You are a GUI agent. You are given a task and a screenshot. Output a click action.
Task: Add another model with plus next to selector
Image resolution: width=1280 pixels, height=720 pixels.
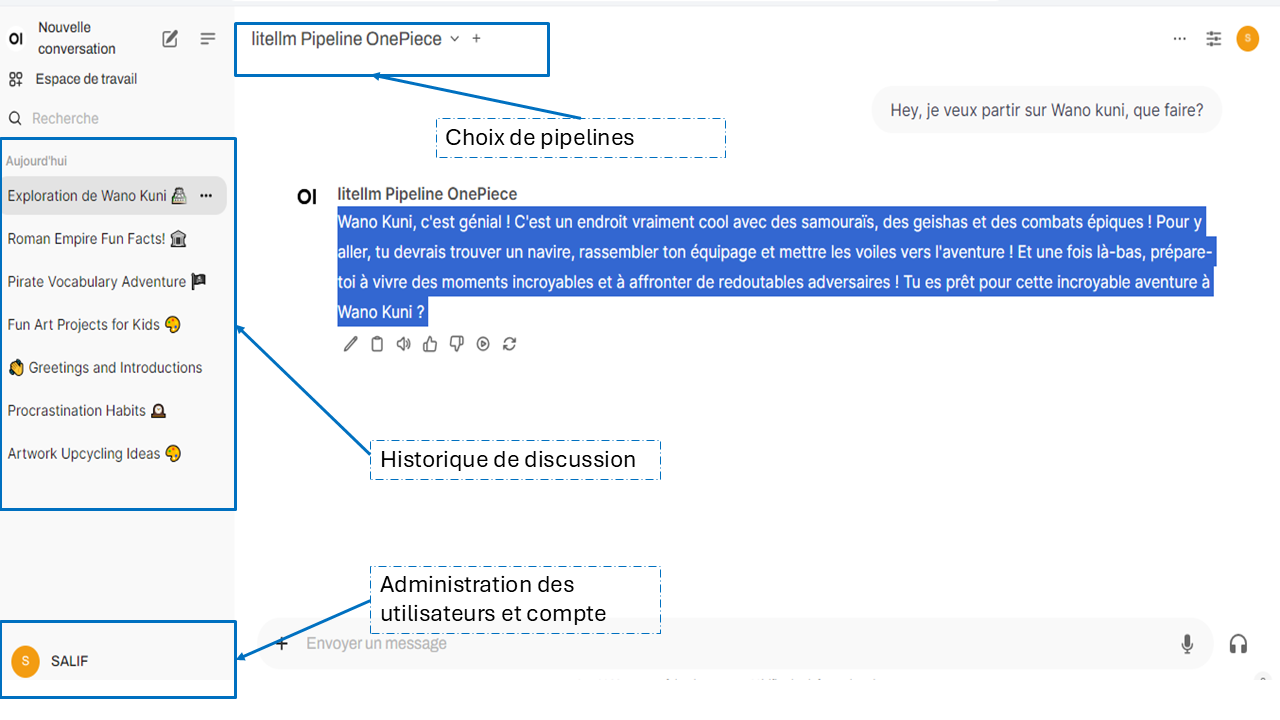(476, 39)
